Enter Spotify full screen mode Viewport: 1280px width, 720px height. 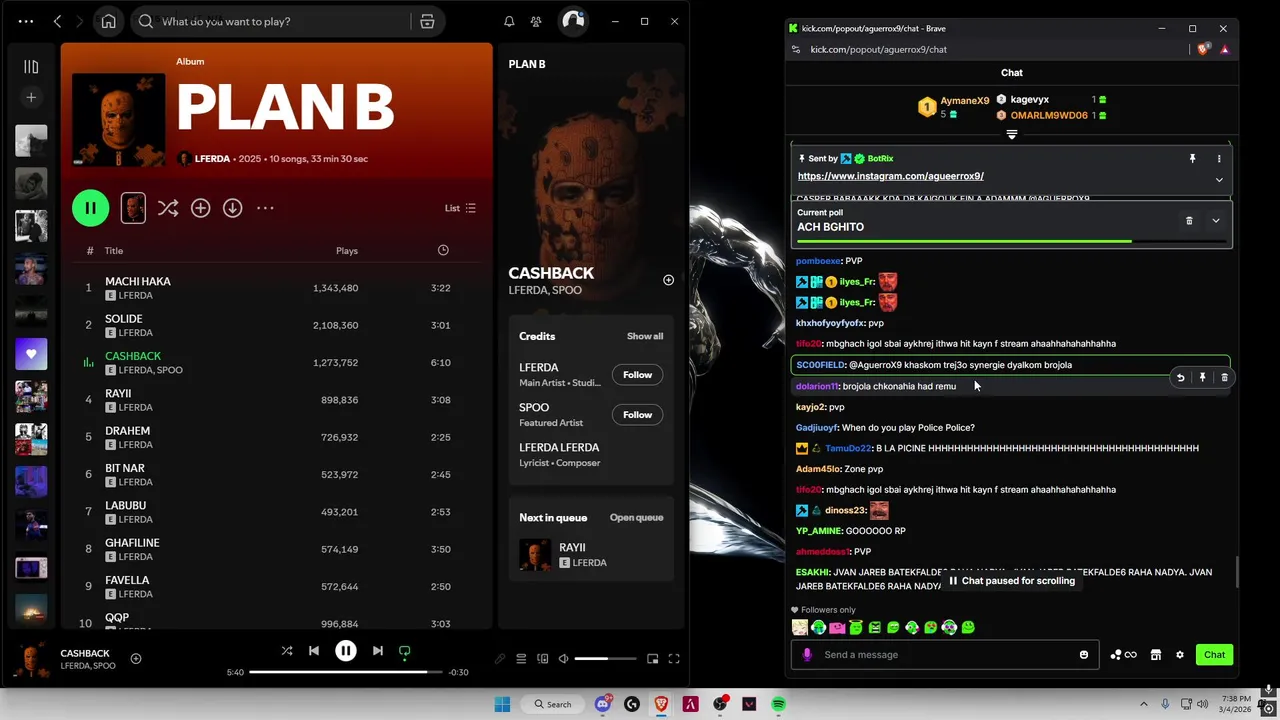coord(674,659)
